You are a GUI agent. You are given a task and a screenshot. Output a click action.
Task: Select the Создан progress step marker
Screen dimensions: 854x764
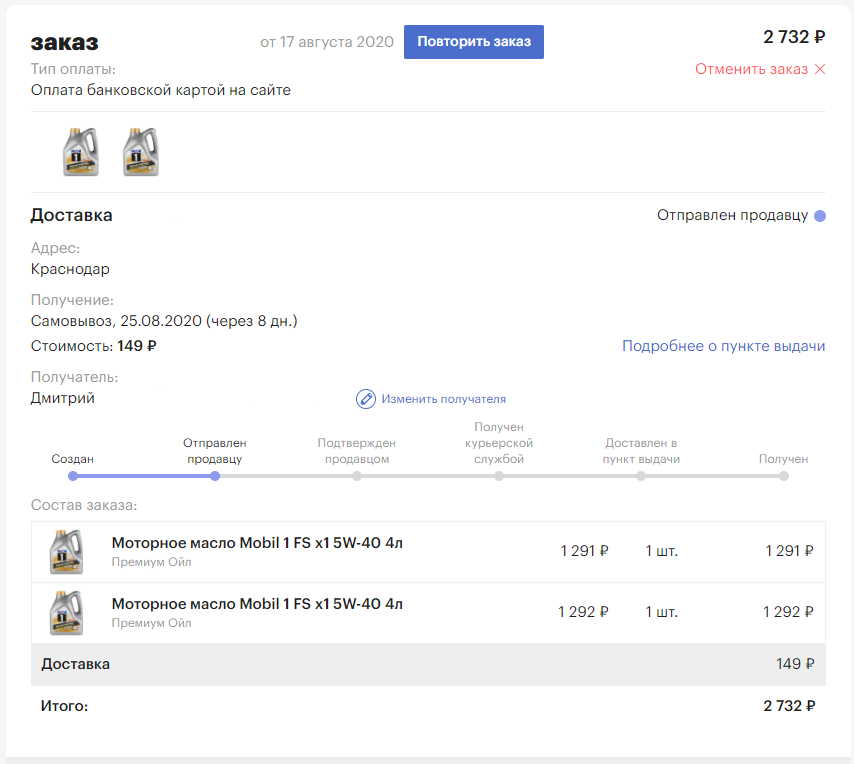pyautogui.click(x=72, y=476)
